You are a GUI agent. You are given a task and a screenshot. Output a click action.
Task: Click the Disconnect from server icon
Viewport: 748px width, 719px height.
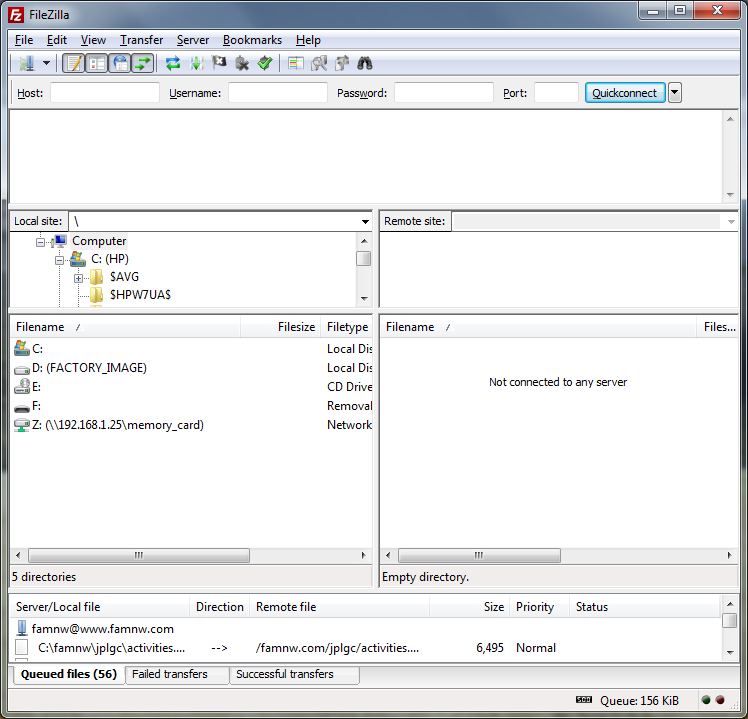coord(242,63)
